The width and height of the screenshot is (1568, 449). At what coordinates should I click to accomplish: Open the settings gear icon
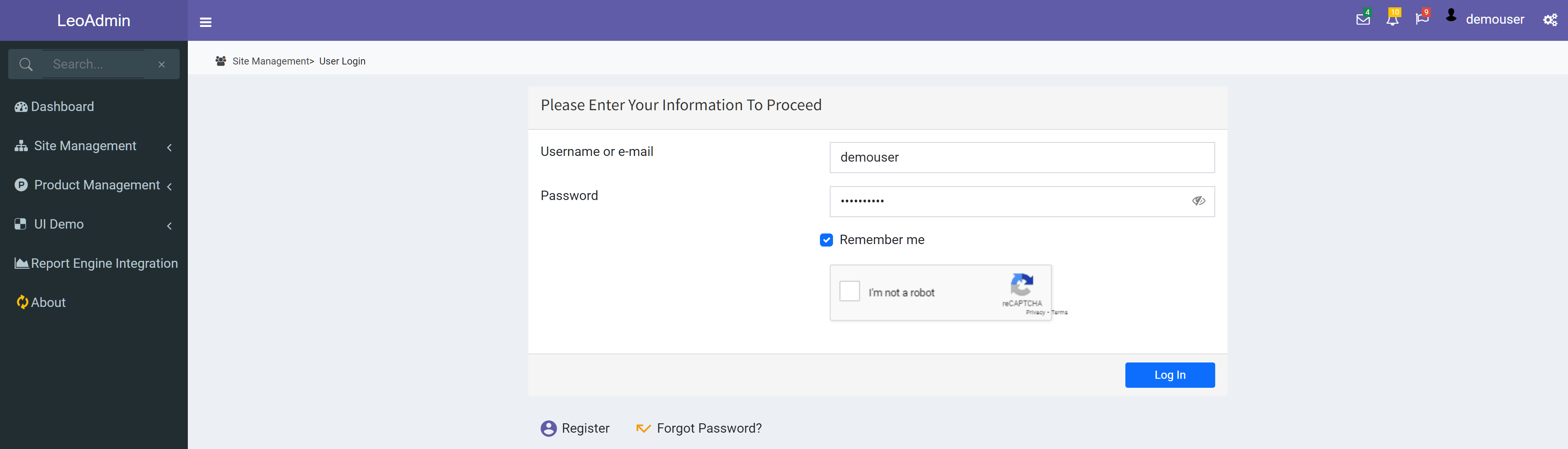click(x=1548, y=20)
